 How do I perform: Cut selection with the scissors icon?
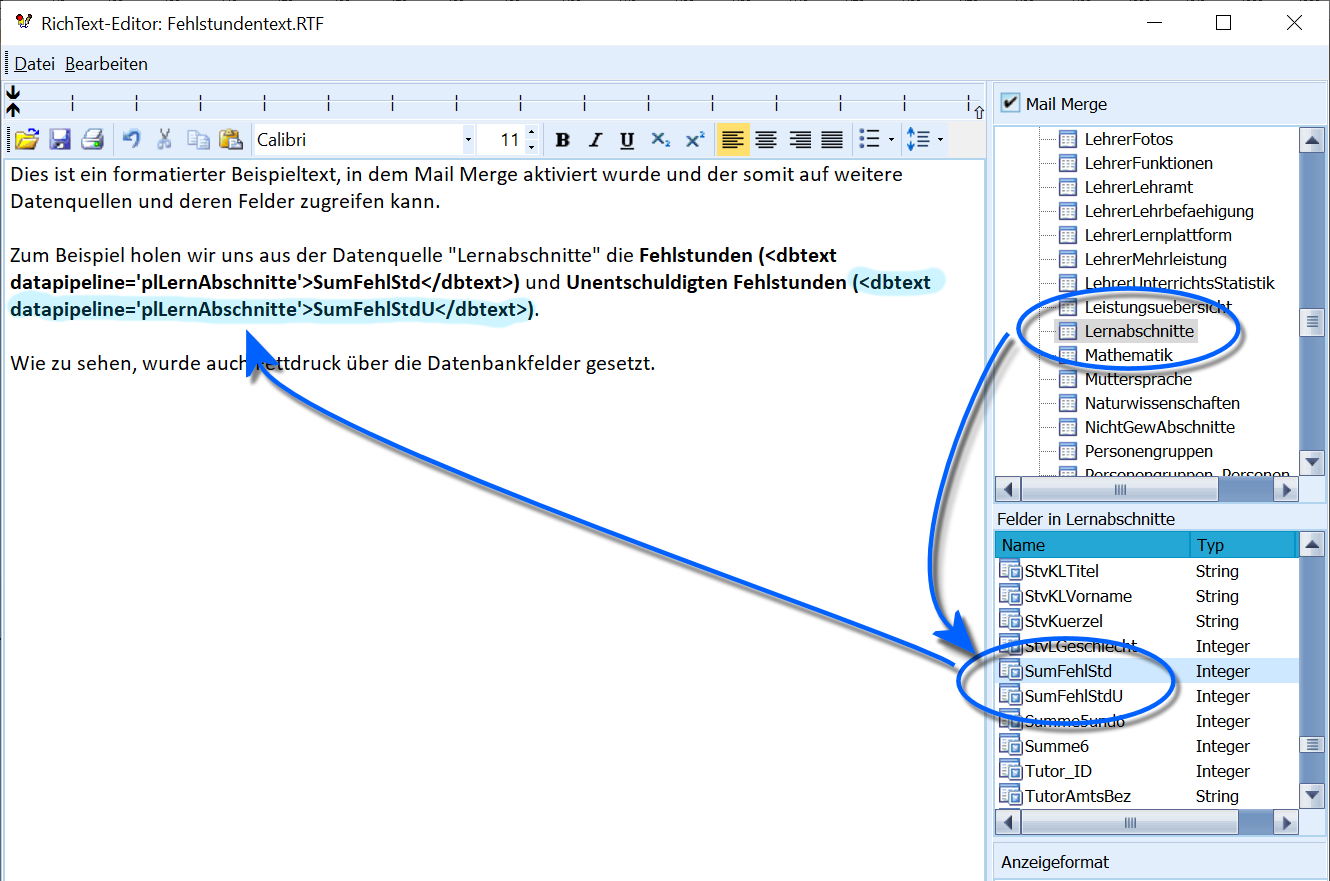pyautogui.click(x=164, y=139)
